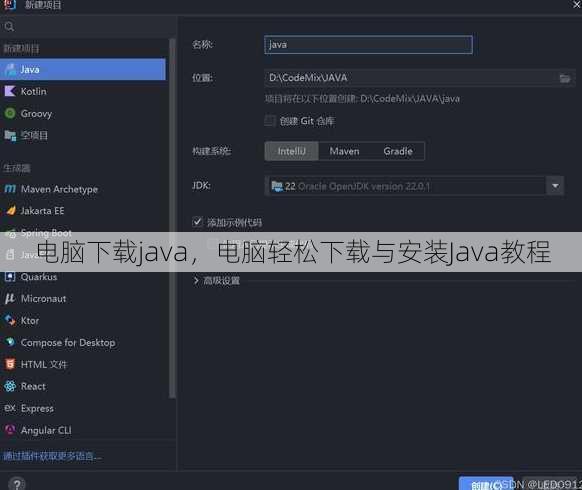Screen dimensions: 582x490
Task: Click the JDK 22 folder icon
Action: [x=277, y=186]
